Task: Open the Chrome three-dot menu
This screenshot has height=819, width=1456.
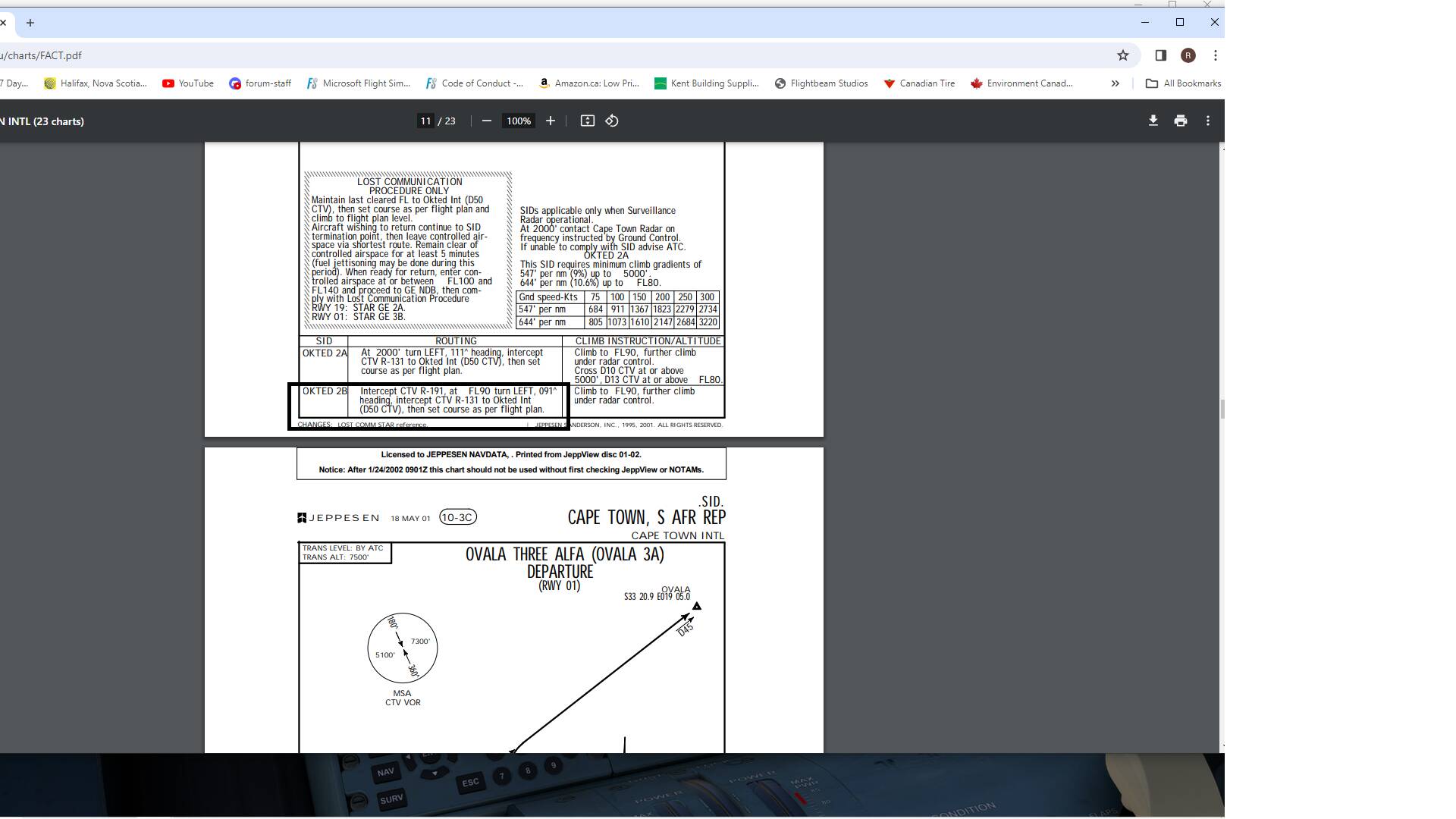Action: coord(1216,55)
